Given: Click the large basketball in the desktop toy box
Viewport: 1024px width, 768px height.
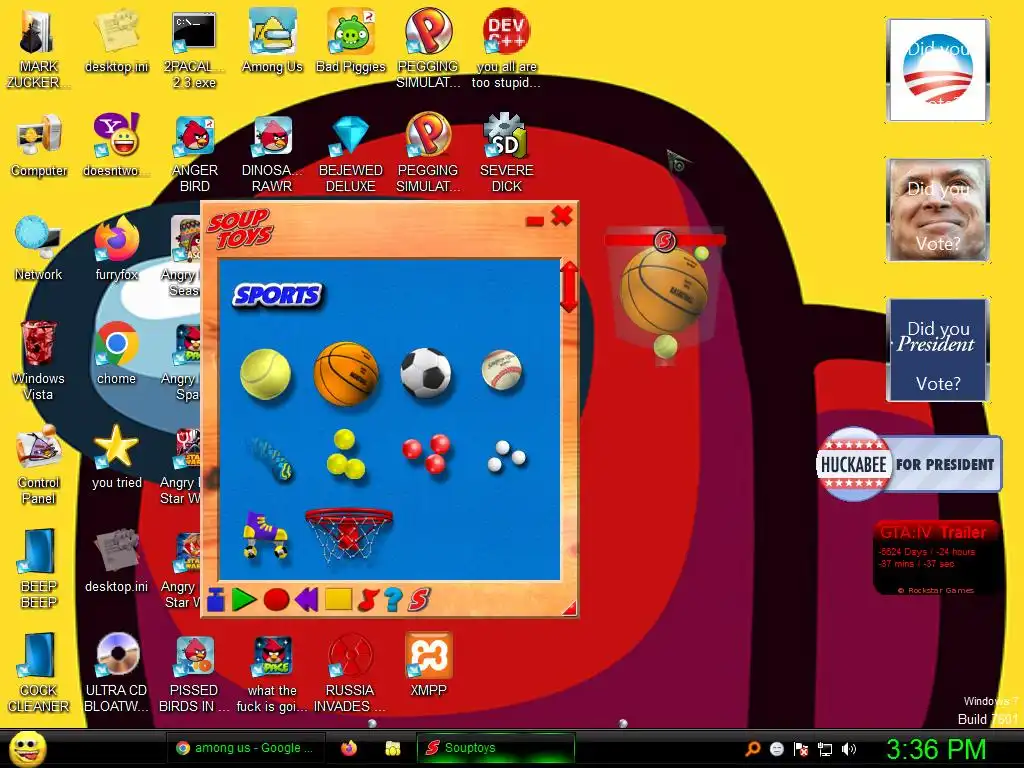Looking at the screenshot, I should (x=664, y=292).
